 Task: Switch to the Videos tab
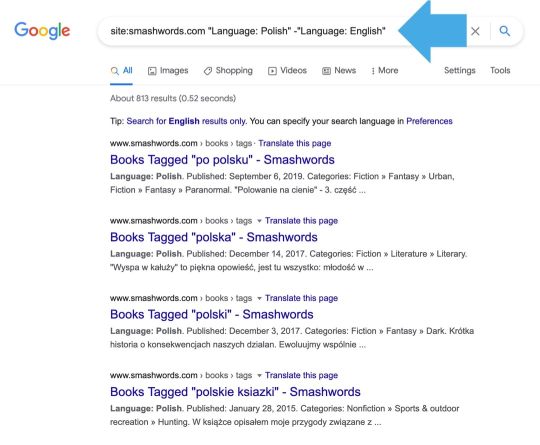point(287,71)
